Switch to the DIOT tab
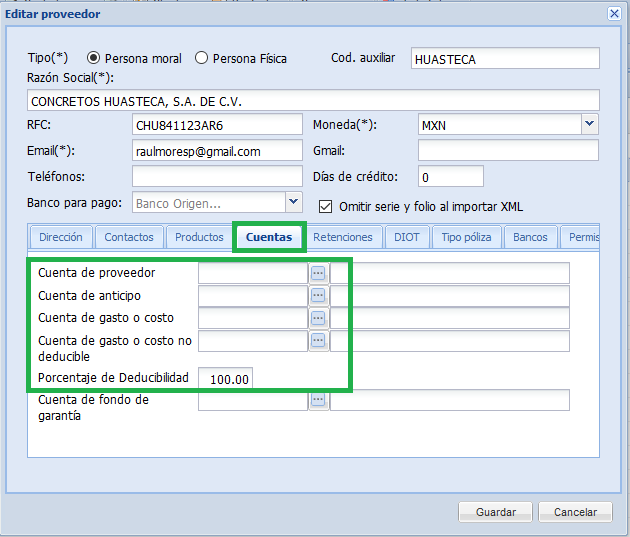 (407, 237)
